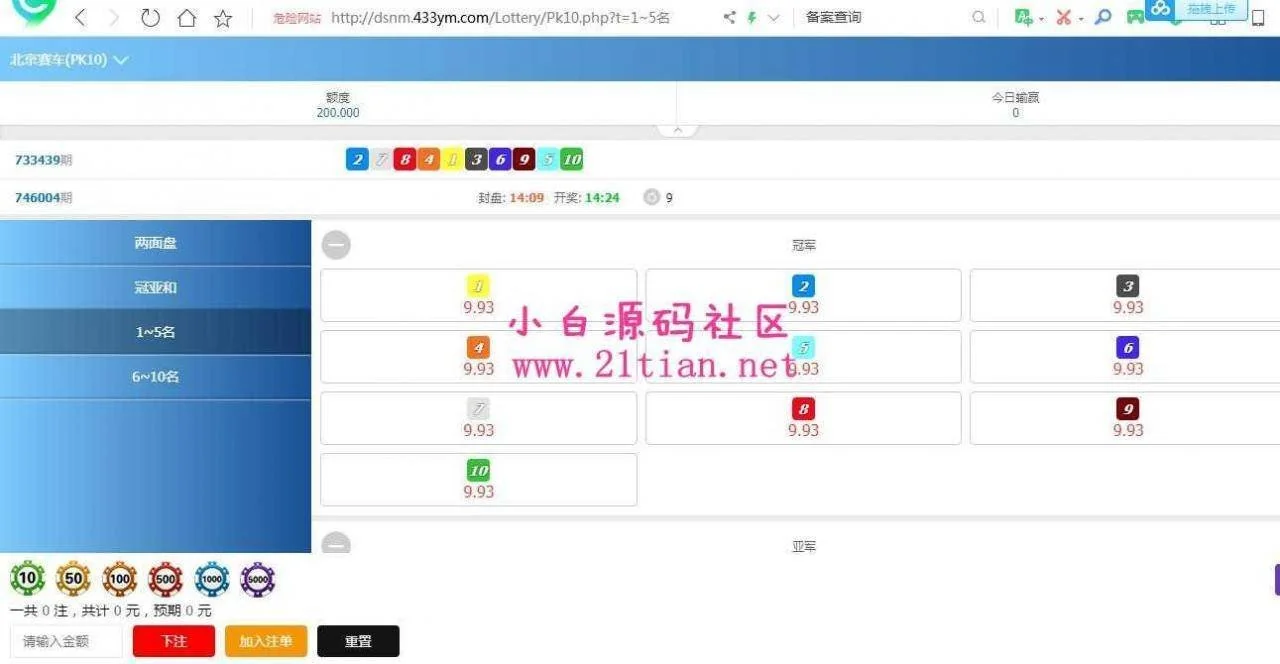The image size is (1280, 664).
Task: Click the 请输入金额 amount input field
Action: 66,641
